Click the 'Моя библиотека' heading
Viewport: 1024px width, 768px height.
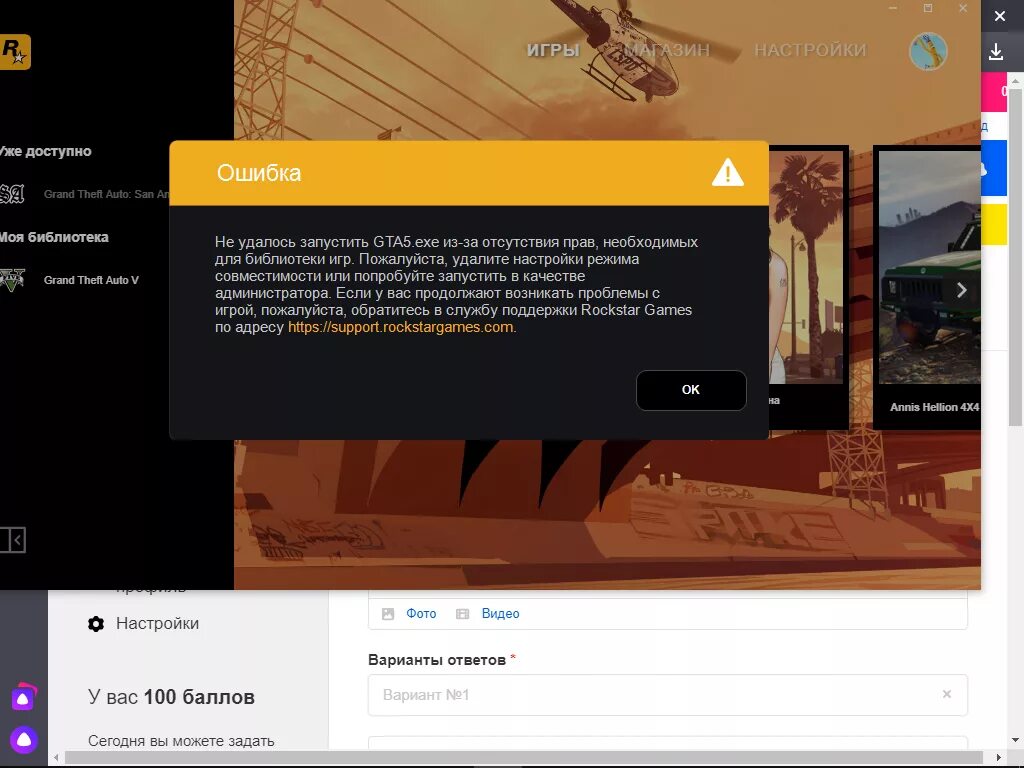tap(54, 237)
